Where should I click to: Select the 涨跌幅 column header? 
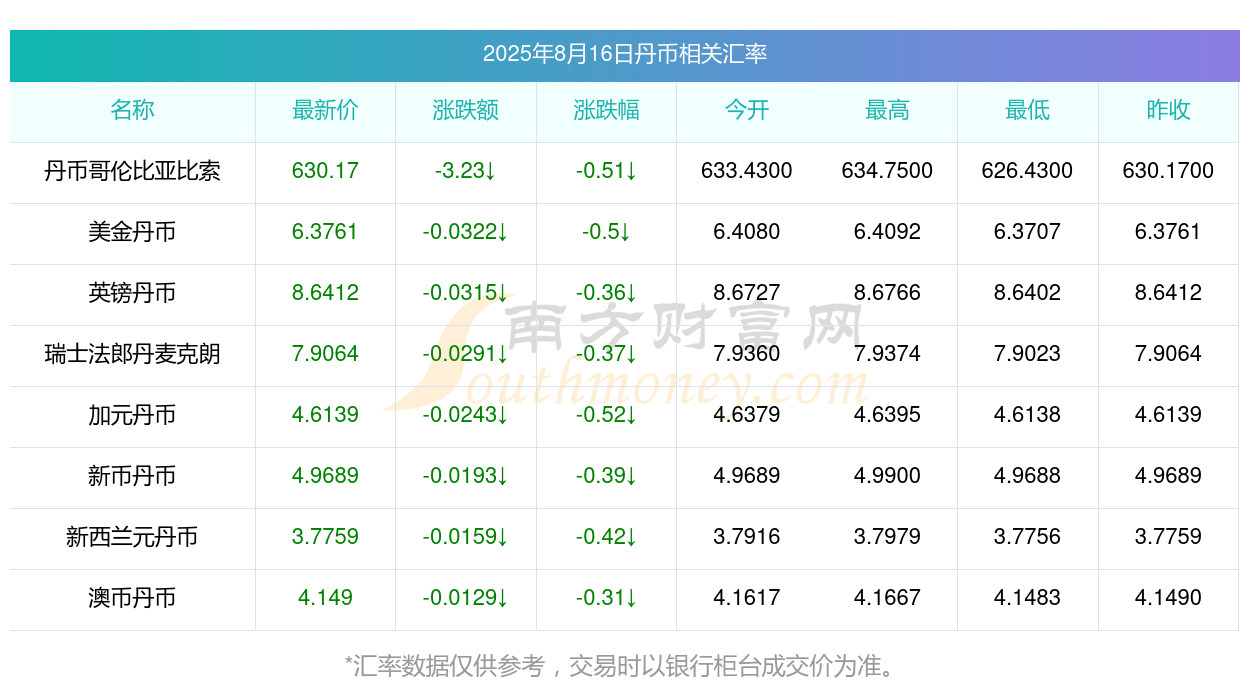pos(607,110)
